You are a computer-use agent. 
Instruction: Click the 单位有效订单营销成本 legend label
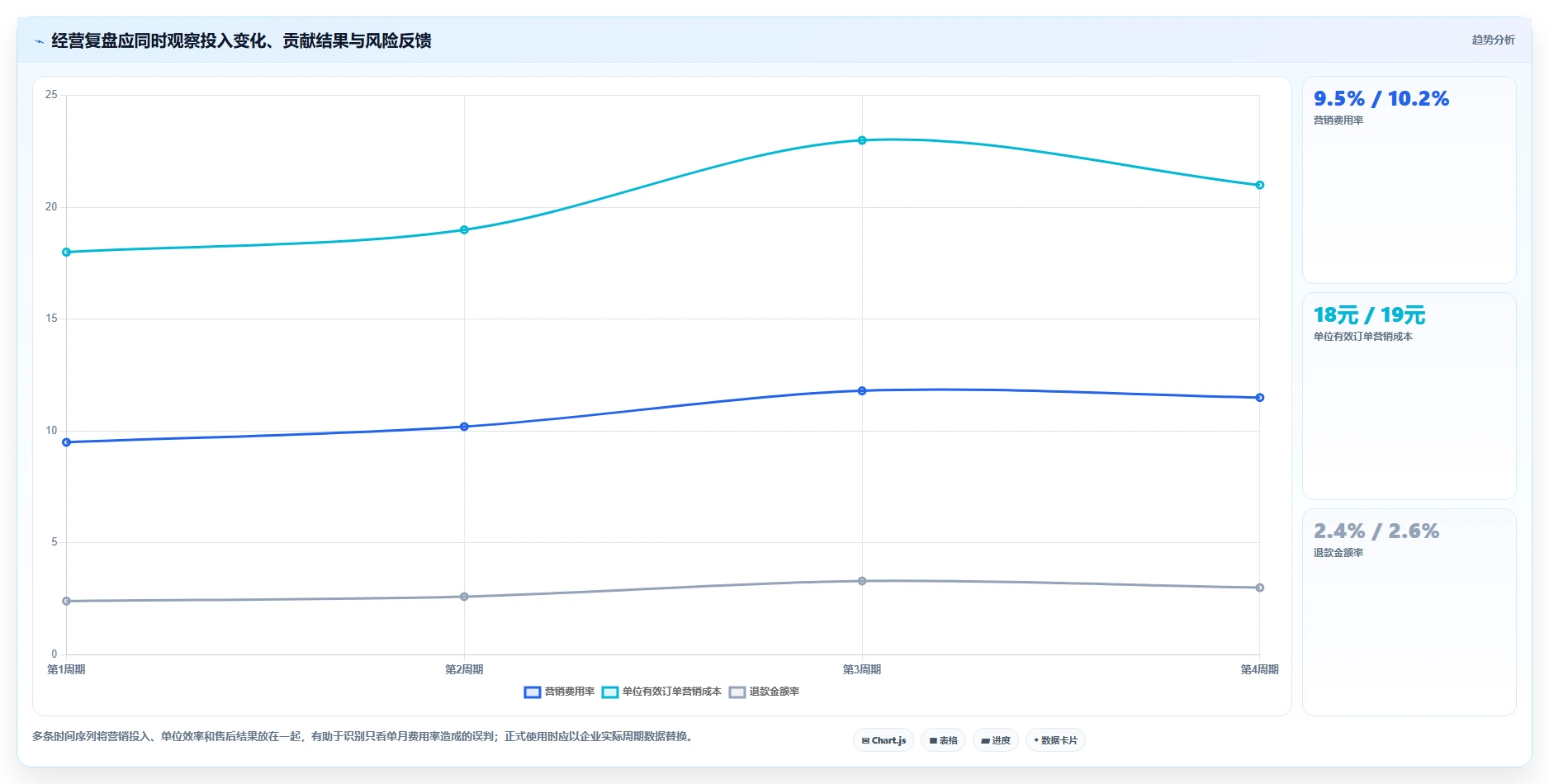point(672,692)
